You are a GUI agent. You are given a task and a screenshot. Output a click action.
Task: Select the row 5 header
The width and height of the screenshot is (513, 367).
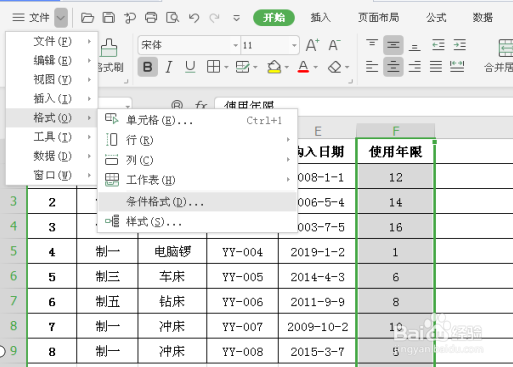[x=13, y=251]
